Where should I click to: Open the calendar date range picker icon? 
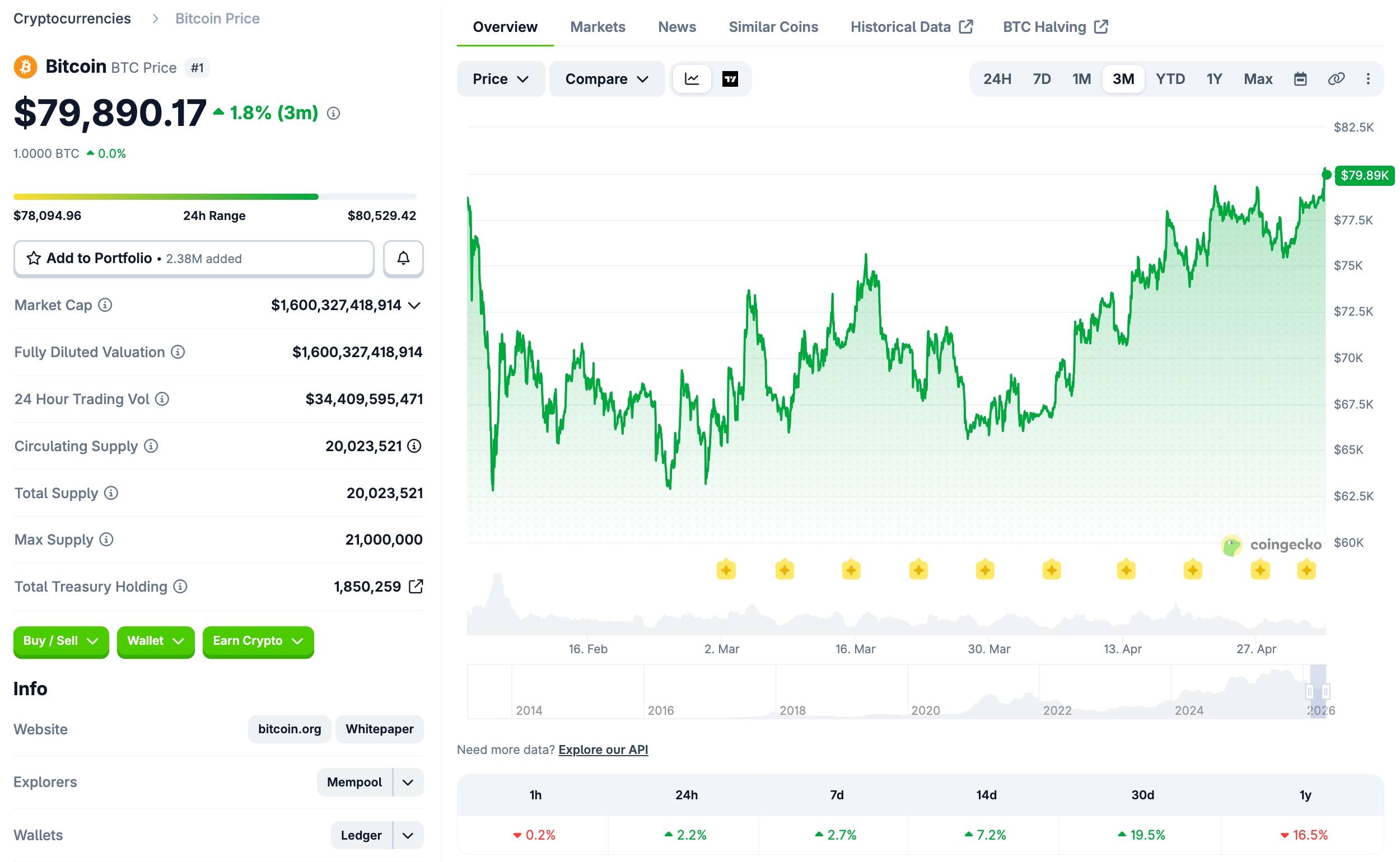(x=1300, y=79)
